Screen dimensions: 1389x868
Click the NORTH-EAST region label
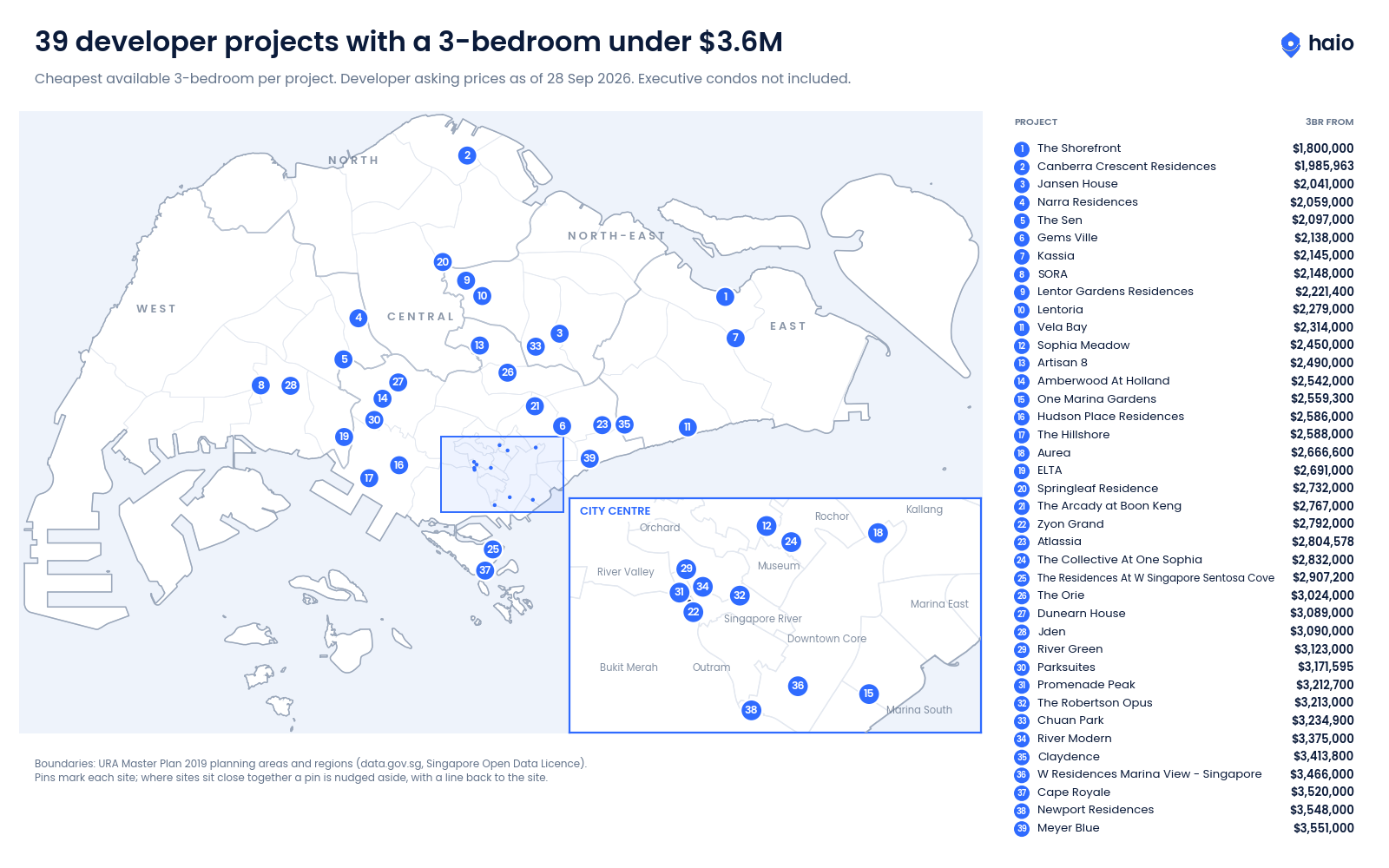[x=616, y=236]
